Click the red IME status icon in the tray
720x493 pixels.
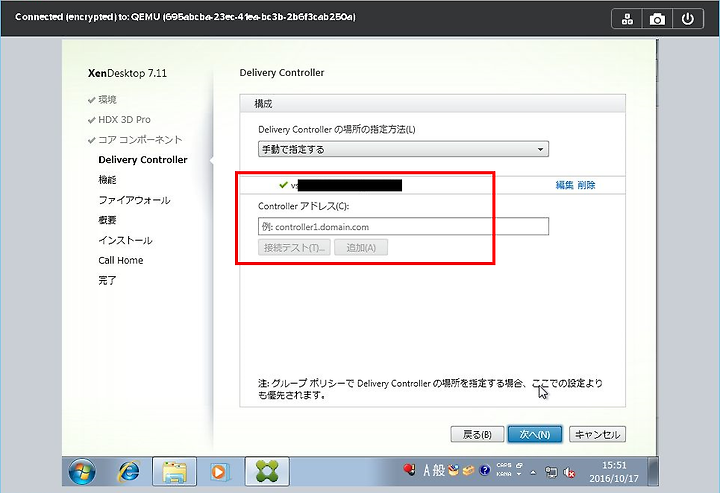410,470
